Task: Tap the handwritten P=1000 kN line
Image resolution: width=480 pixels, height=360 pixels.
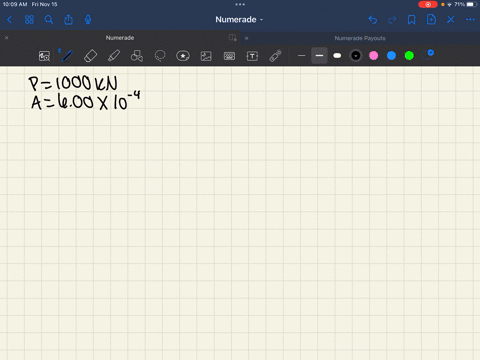Action: tap(73, 83)
